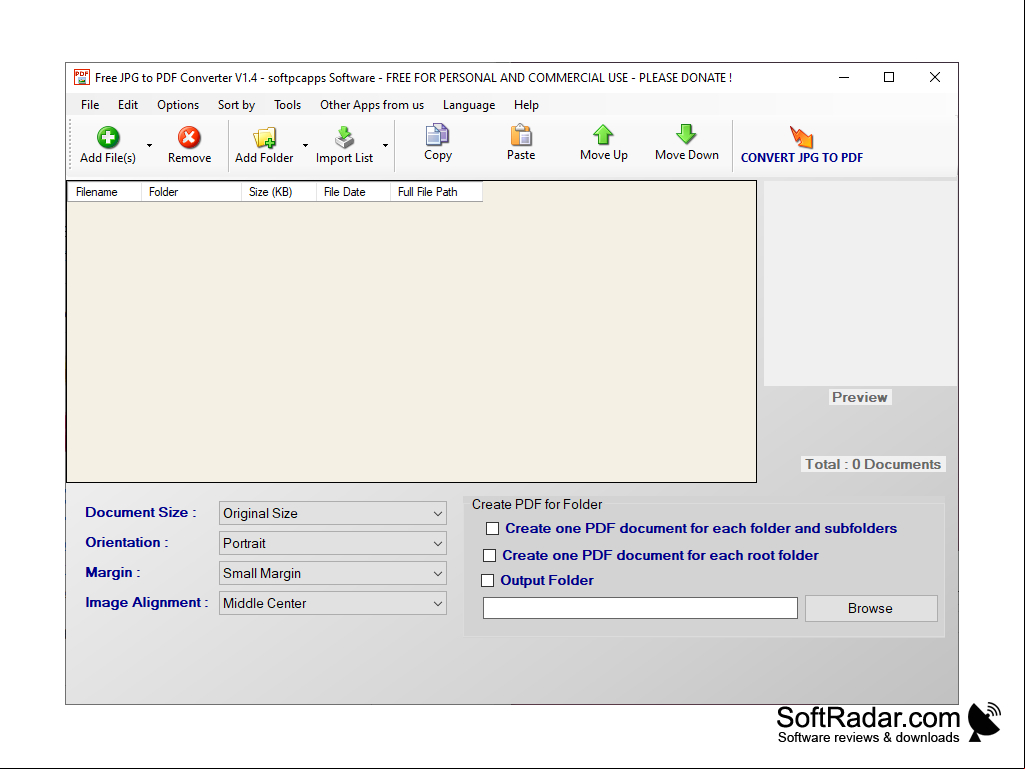The height and width of the screenshot is (769, 1025).
Task: Open the Image Alignment dropdown
Action: (333, 604)
